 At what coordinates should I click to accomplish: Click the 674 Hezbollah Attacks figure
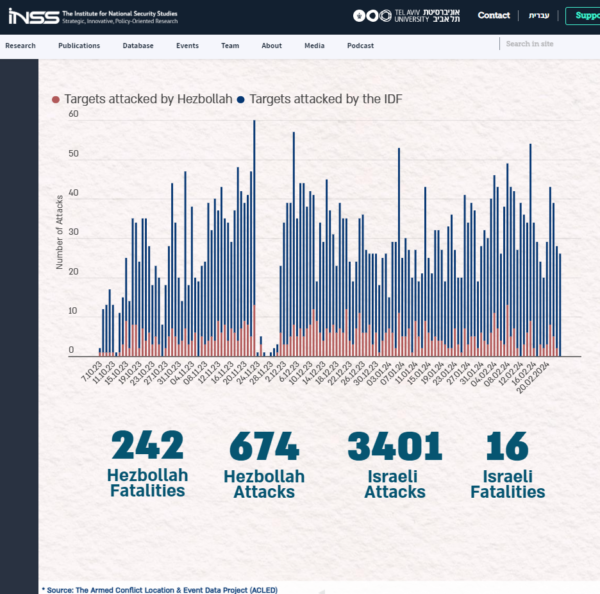pos(264,446)
